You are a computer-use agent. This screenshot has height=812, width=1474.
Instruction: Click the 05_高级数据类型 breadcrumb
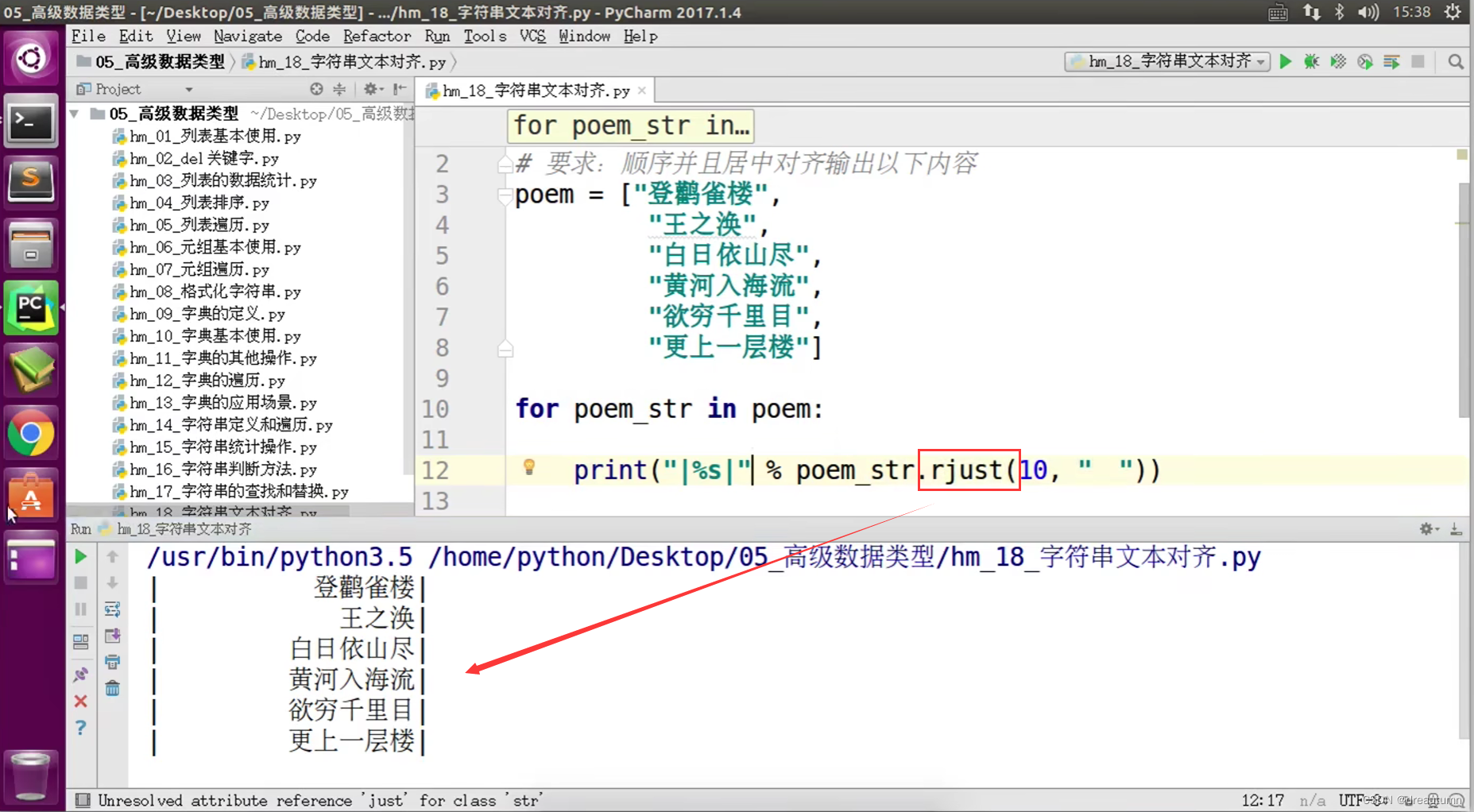(x=151, y=62)
